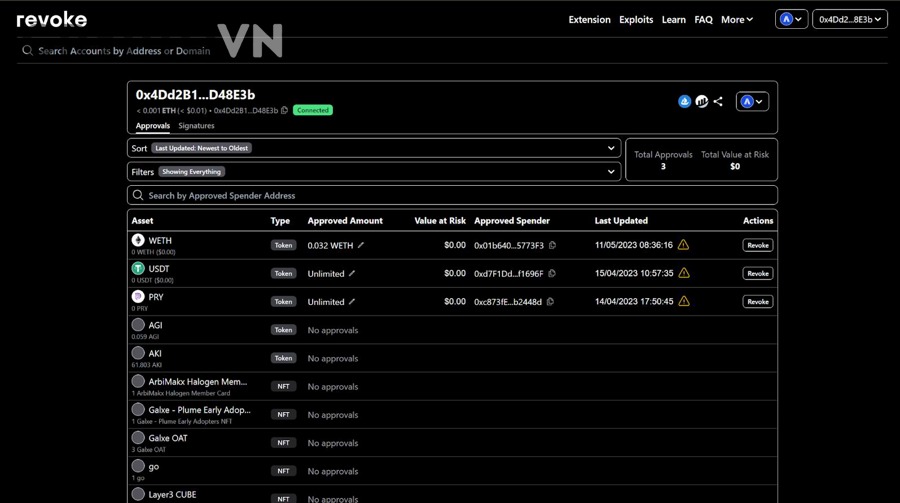Viewport: 900px width, 503px height.
Task: Revoke the USDT approval
Action: [758, 273]
